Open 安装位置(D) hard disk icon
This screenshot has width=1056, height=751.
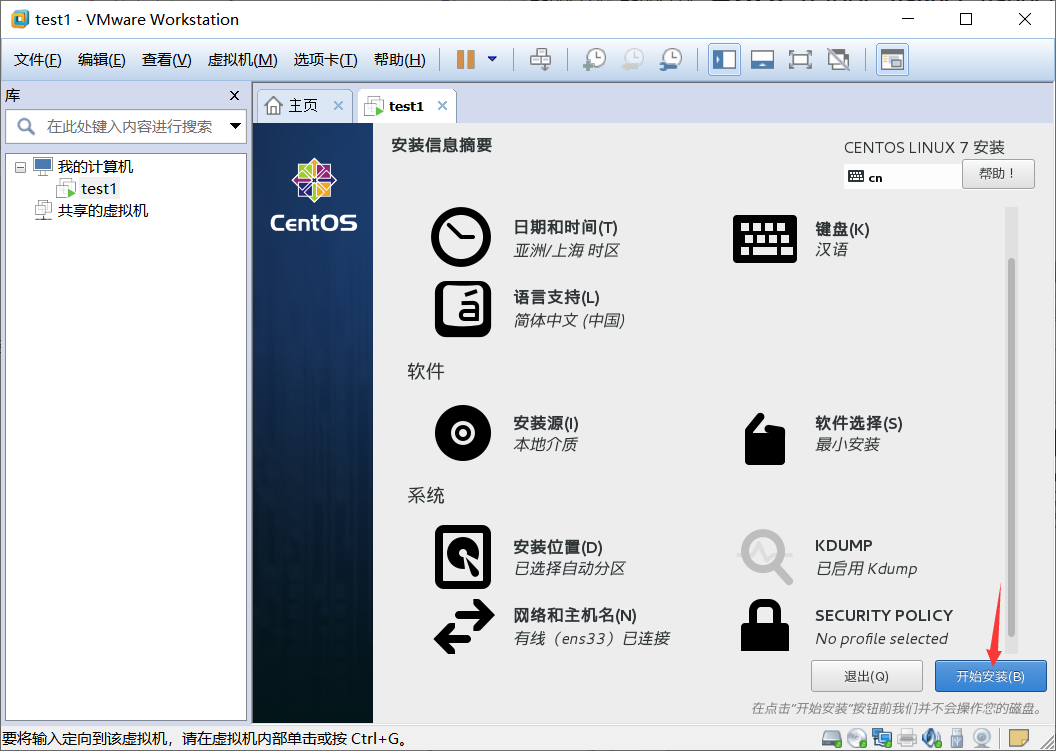click(463, 557)
